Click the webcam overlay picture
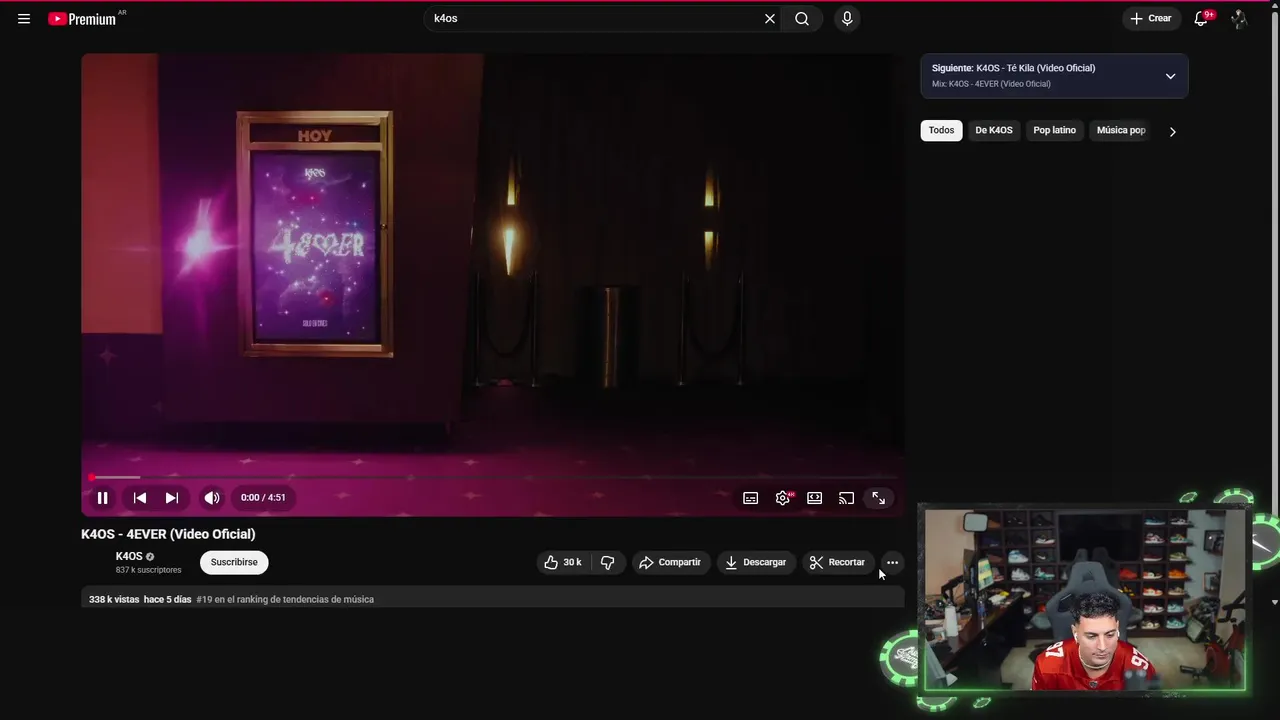The image size is (1280, 720). click(1085, 600)
